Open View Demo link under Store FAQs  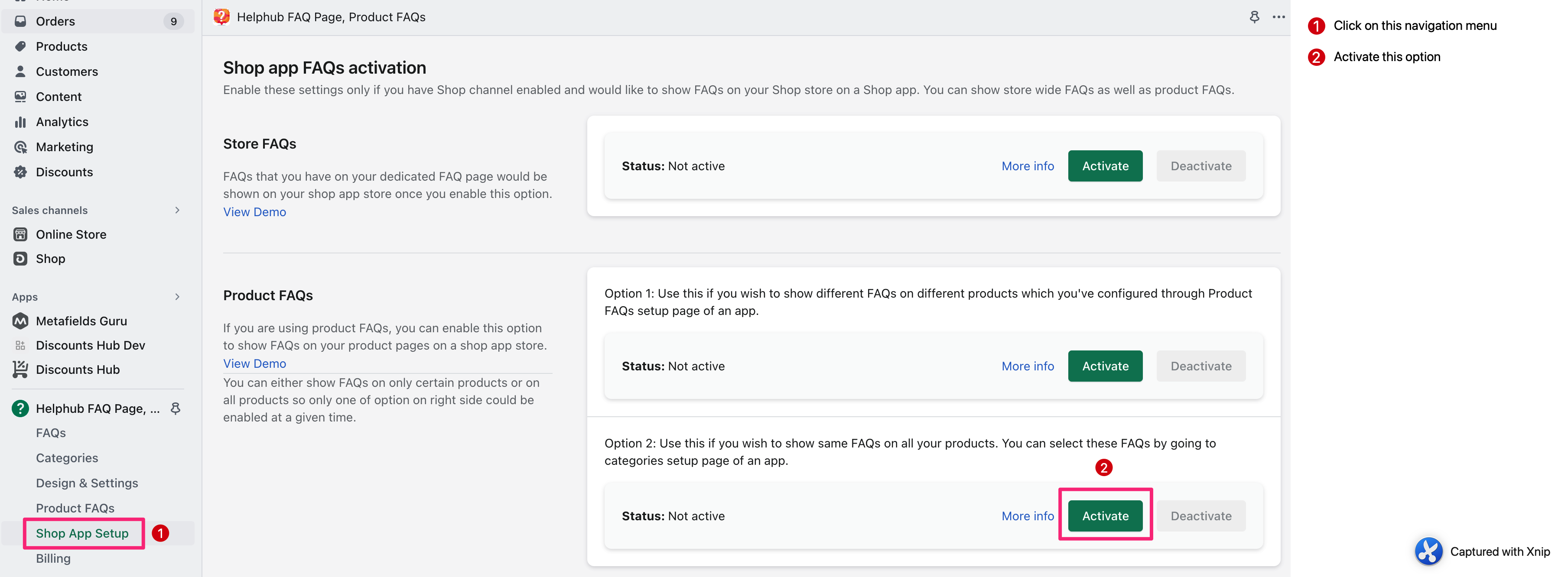coord(254,212)
